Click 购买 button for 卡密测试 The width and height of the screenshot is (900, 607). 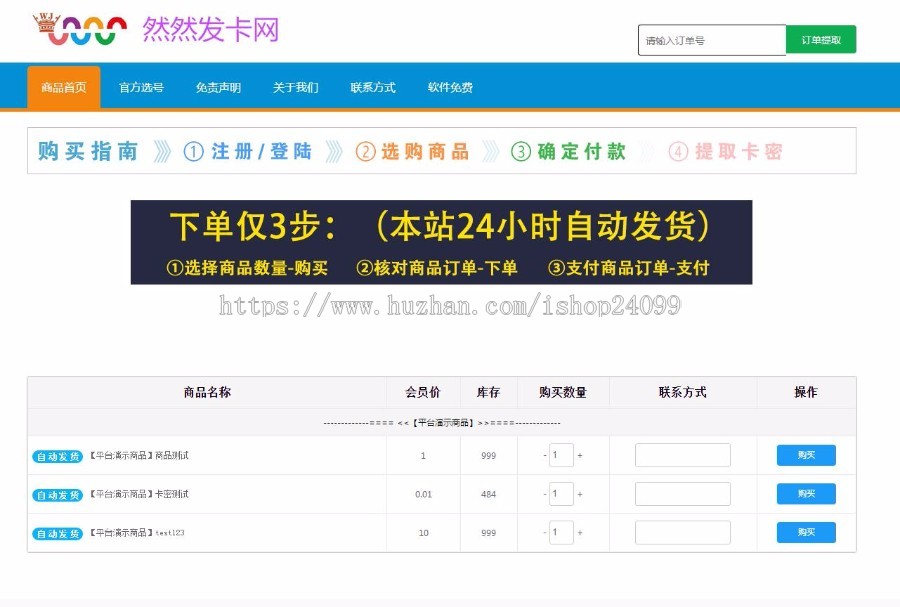coord(806,493)
